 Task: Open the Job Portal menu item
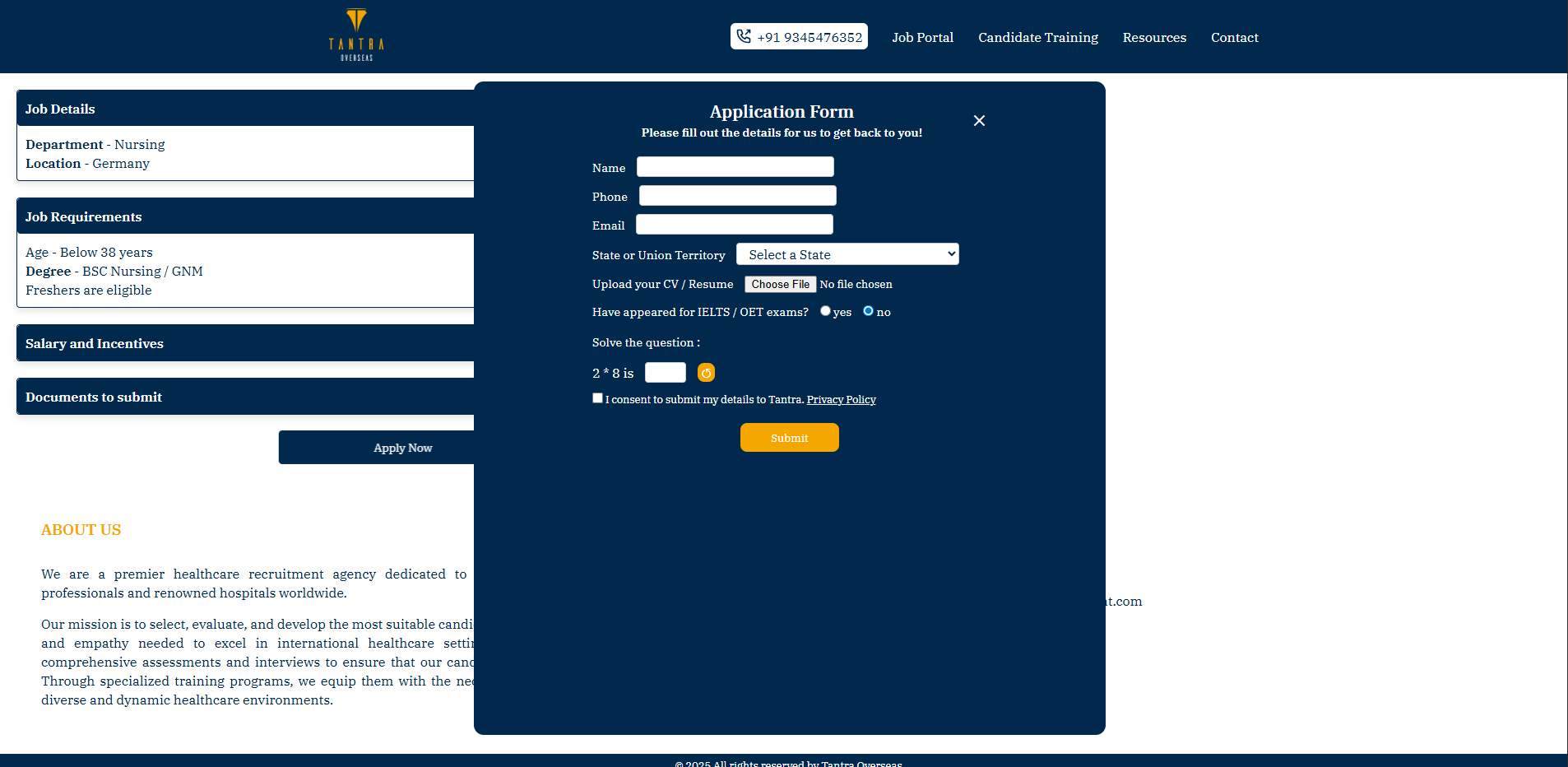click(922, 37)
